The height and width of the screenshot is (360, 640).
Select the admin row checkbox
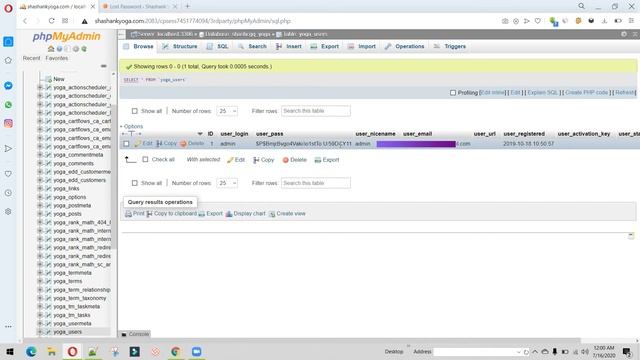126,144
